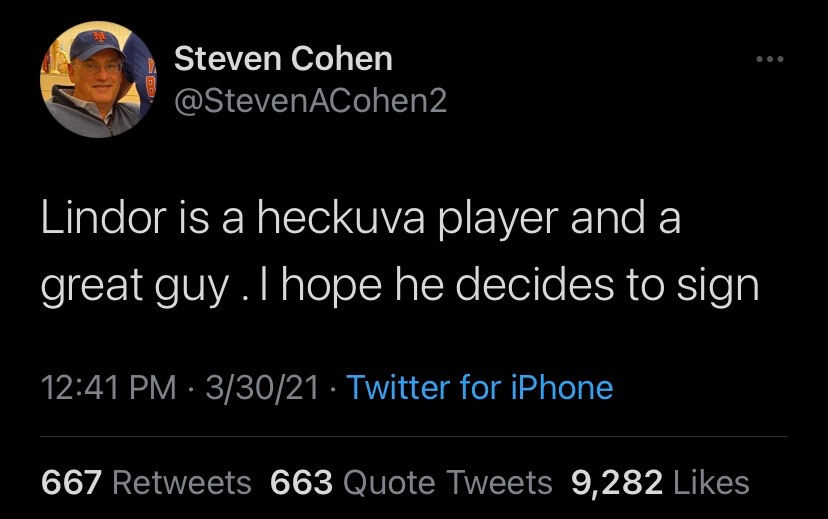828x519 pixels.
Task: Open the Likes label list
Action: (x=711, y=483)
